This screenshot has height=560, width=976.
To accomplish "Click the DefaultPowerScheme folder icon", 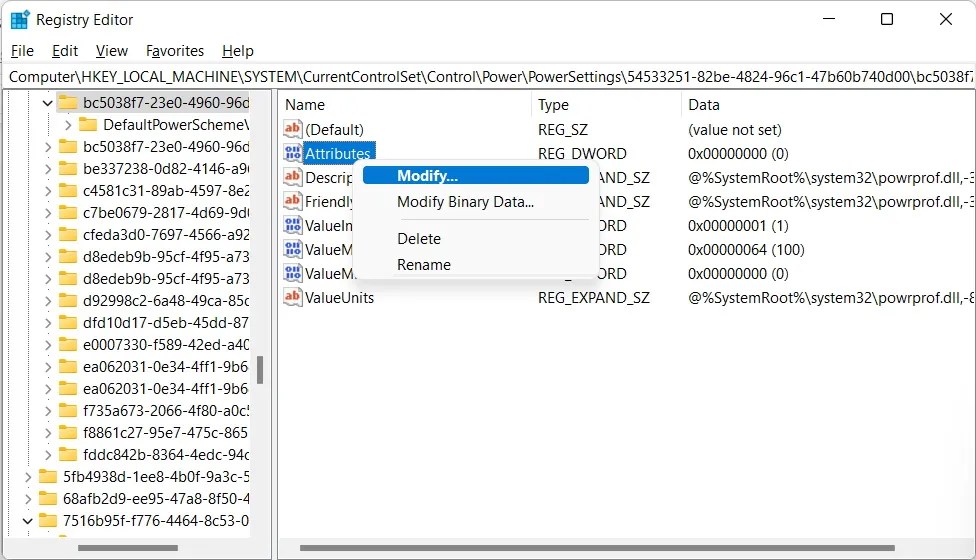I will (x=88, y=124).
